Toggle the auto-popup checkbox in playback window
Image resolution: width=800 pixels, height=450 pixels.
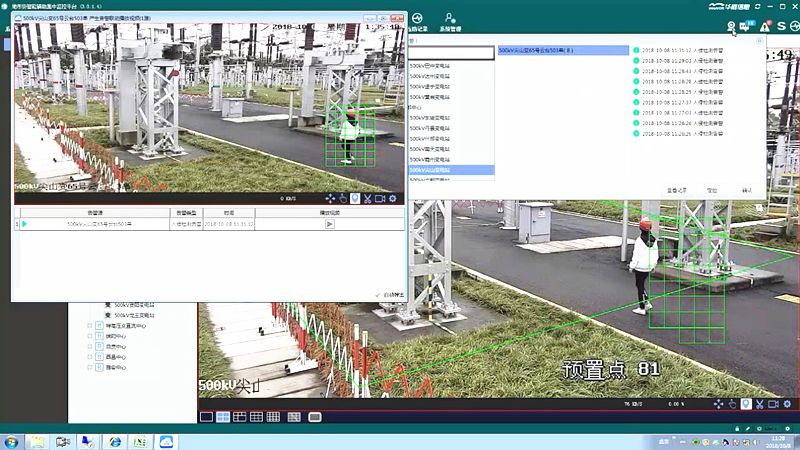378,295
